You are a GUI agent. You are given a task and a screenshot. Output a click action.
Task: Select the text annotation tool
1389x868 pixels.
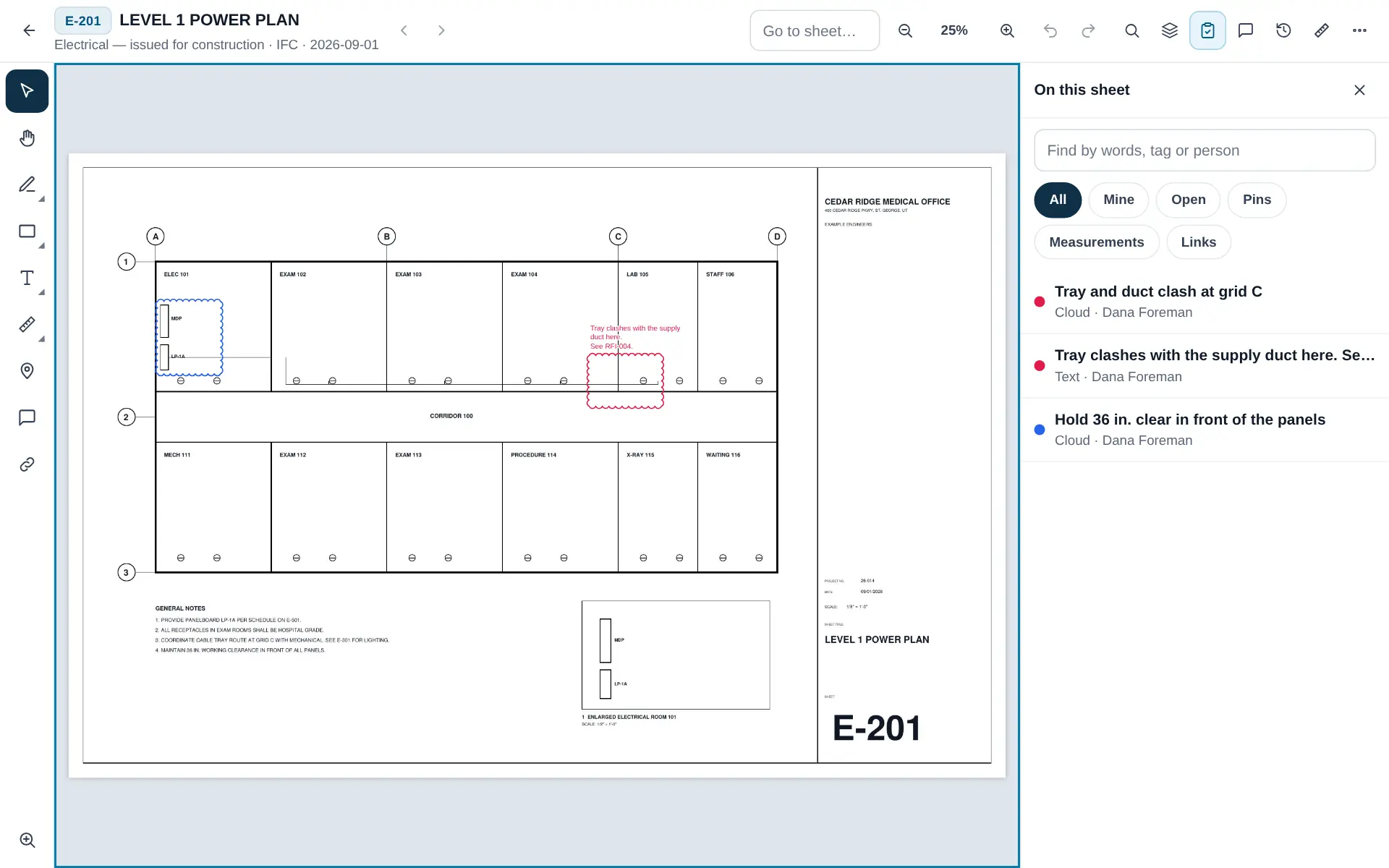pyautogui.click(x=27, y=278)
